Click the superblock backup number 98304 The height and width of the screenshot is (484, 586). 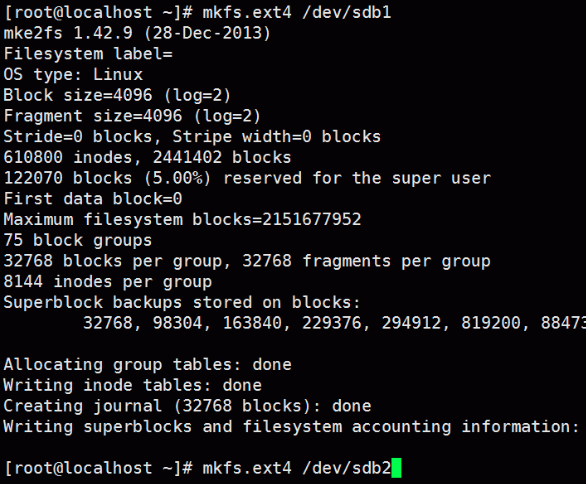click(x=178, y=323)
